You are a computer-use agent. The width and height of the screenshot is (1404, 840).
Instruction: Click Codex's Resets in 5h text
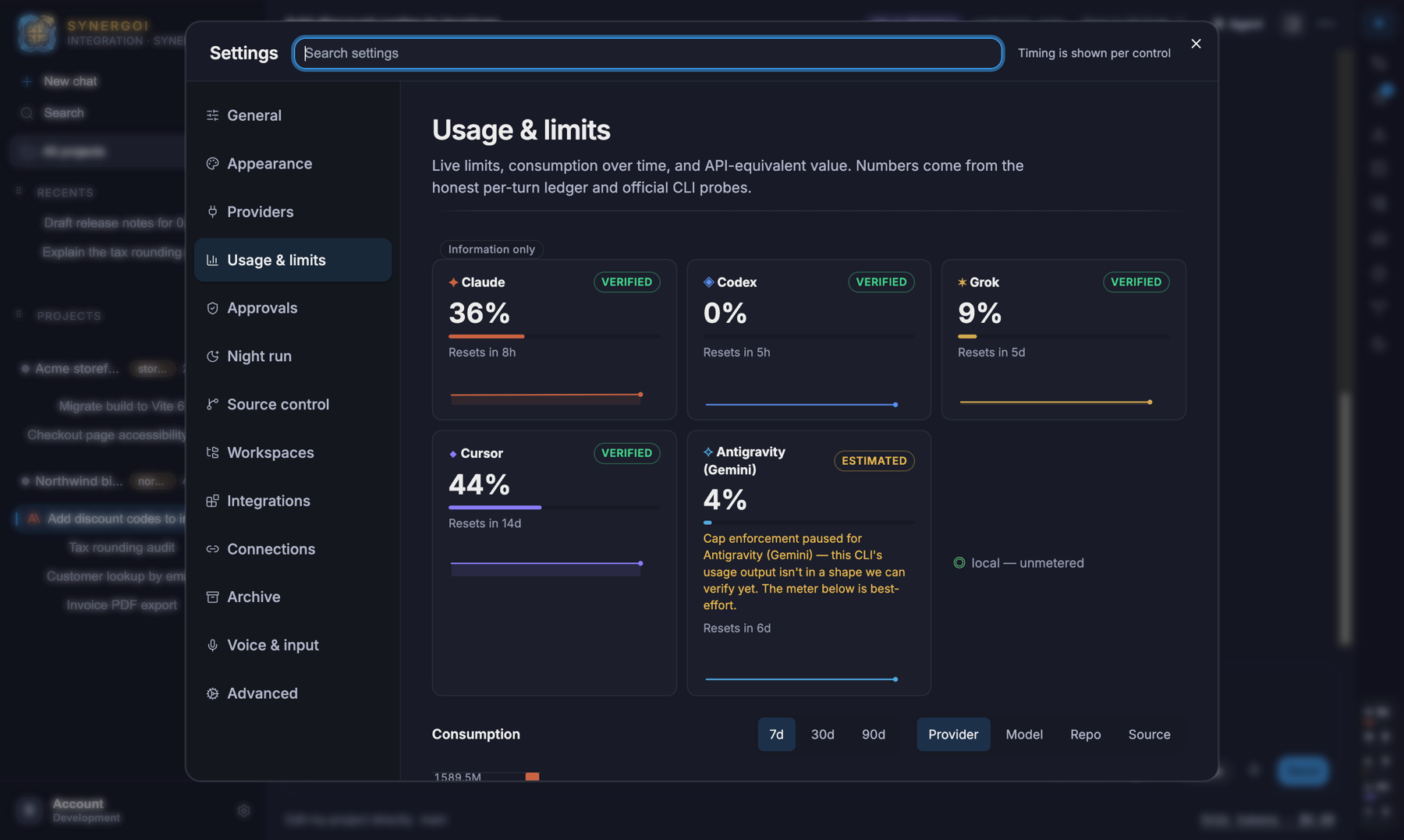click(736, 353)
